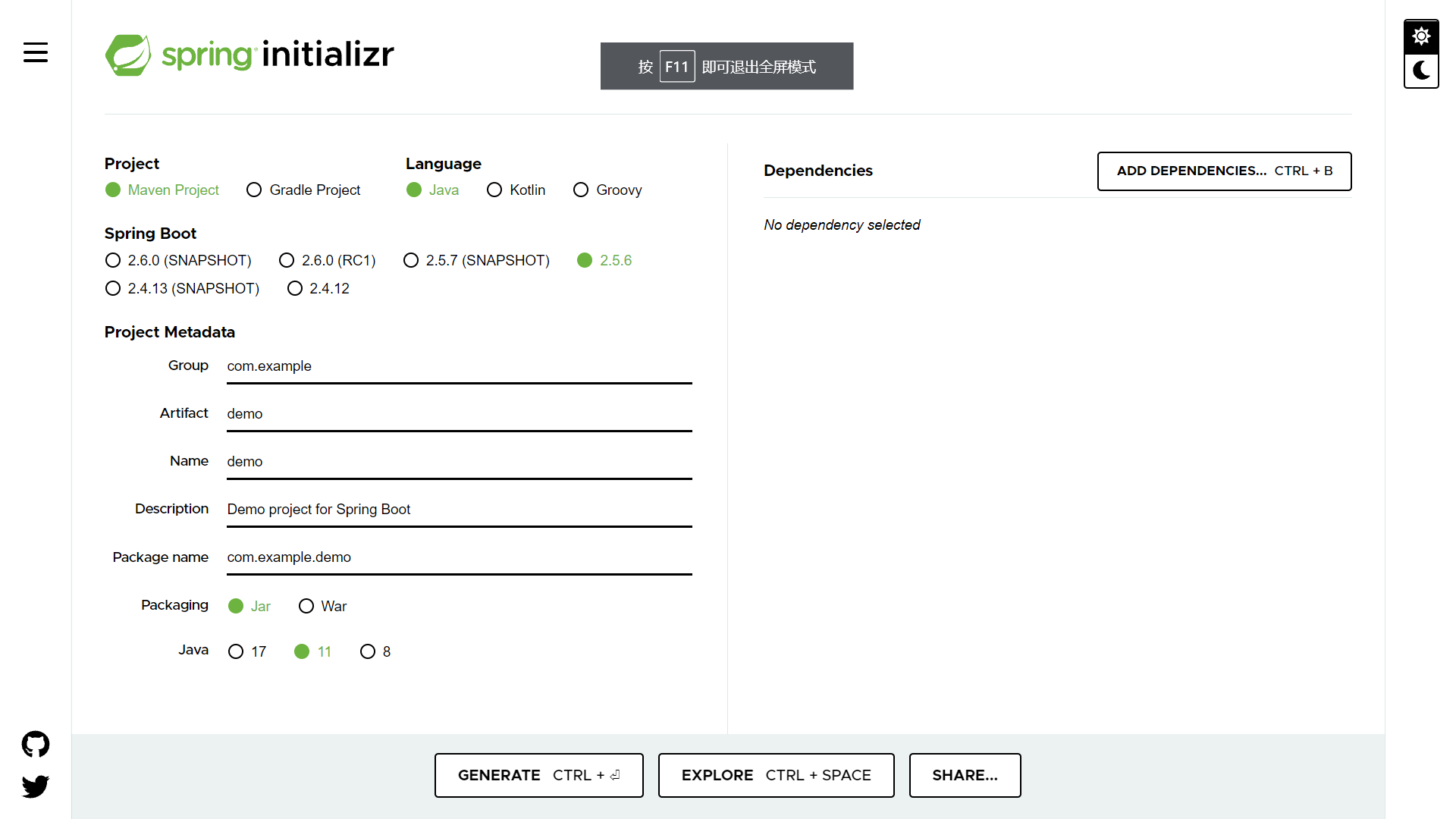Select Spring Boot 2.6.0 (SNAPSHOT)

point(178,260)
